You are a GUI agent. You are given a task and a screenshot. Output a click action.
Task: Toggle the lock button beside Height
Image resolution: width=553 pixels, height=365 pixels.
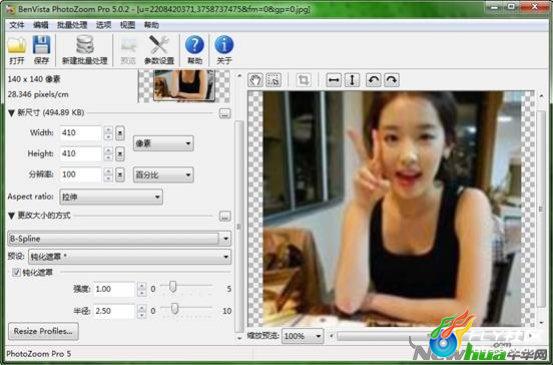click(x=120, y=154)
